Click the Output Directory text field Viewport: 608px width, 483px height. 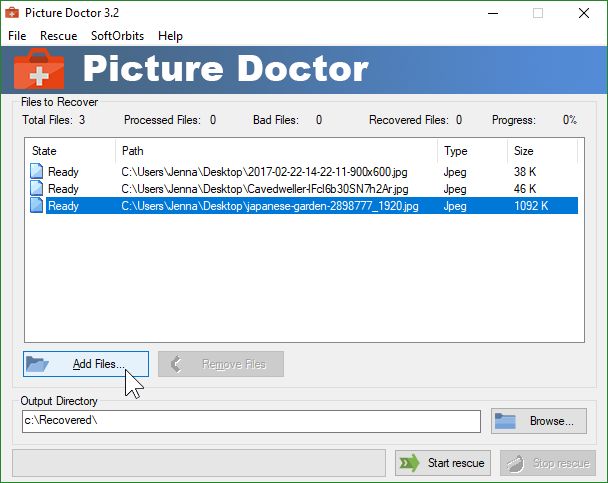point(251,421)
